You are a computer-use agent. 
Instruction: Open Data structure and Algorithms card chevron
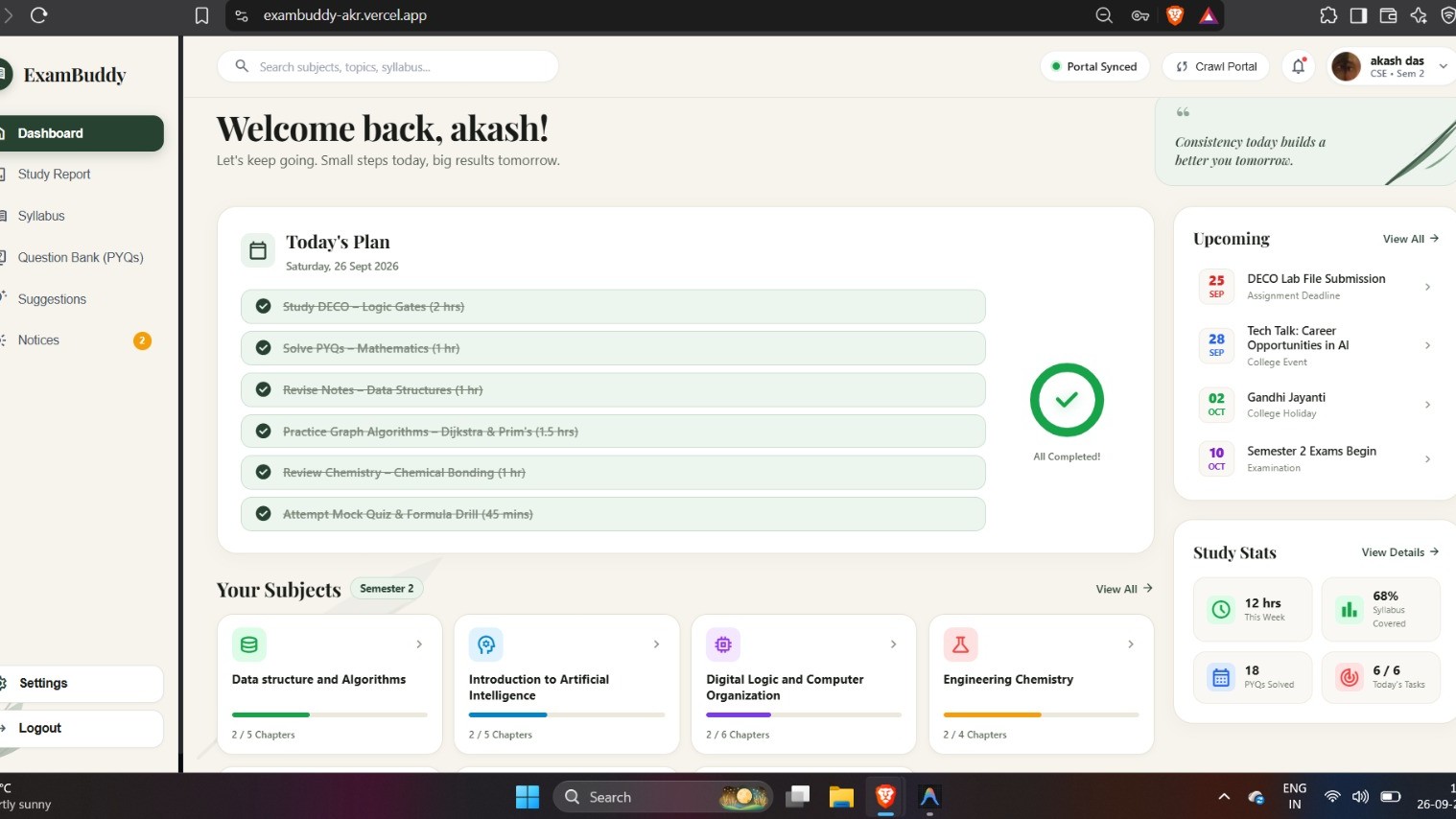[x=419, y=644]
